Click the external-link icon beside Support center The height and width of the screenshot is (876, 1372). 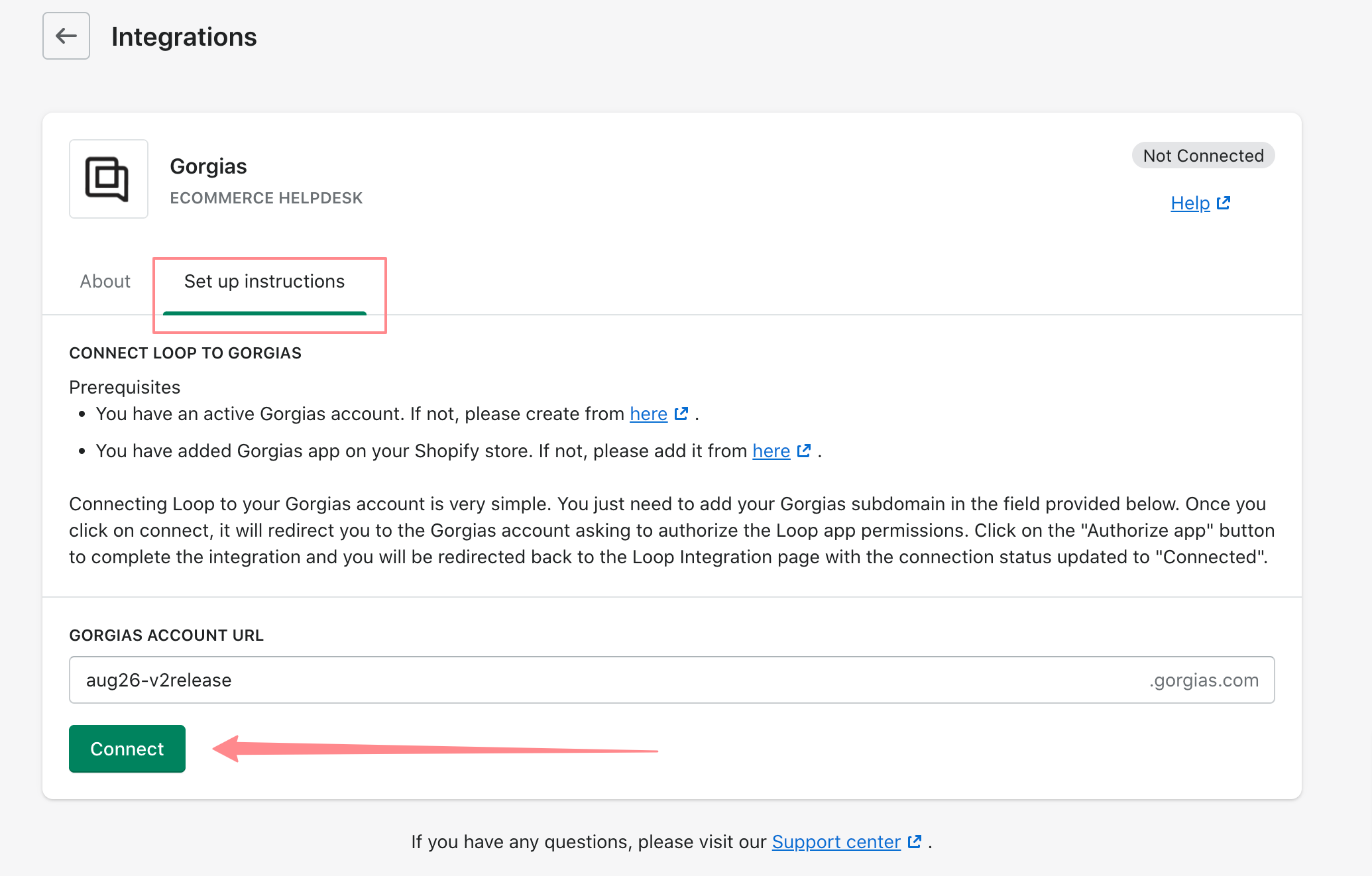915,842
